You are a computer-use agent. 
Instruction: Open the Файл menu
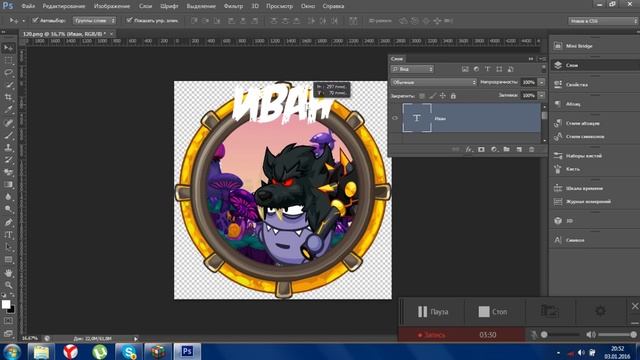(28, 6)
